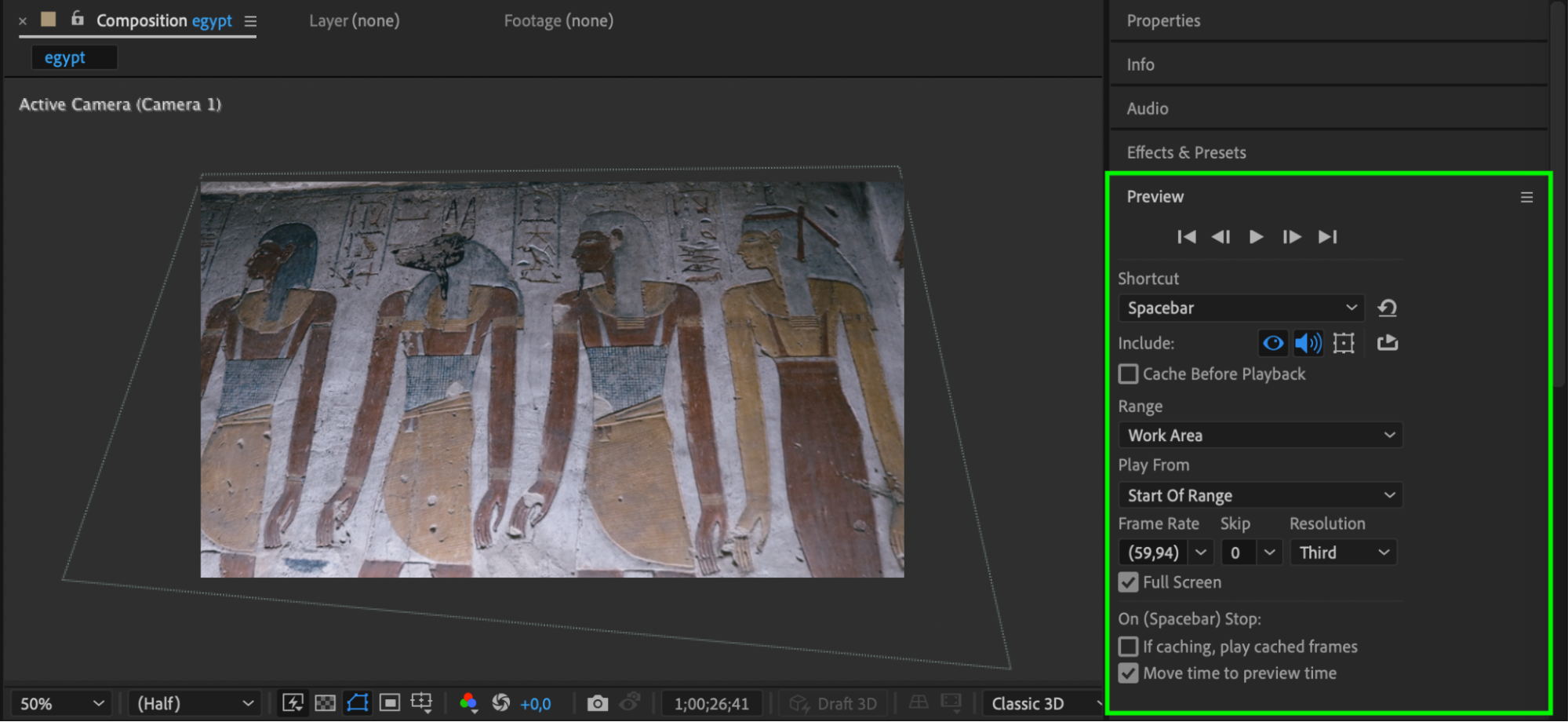Click the Active Camera (Camera 1) label
Screen dimensions: 1568x722
point(120,104)
